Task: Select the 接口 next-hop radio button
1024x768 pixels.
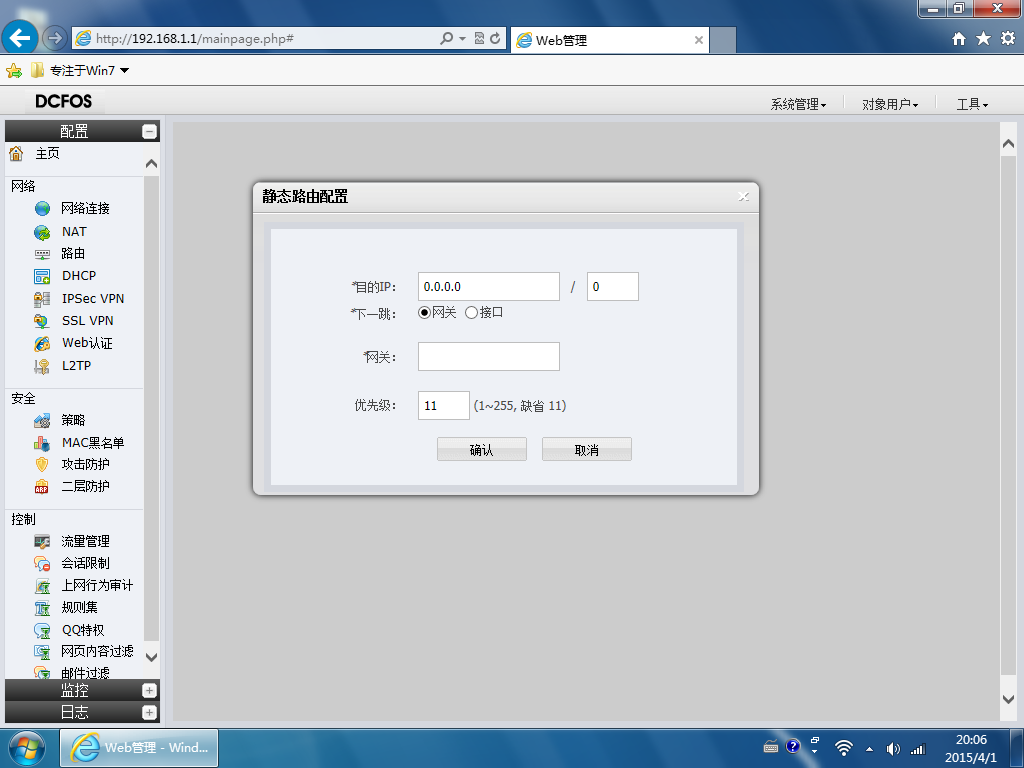Action: click(472, 313)
